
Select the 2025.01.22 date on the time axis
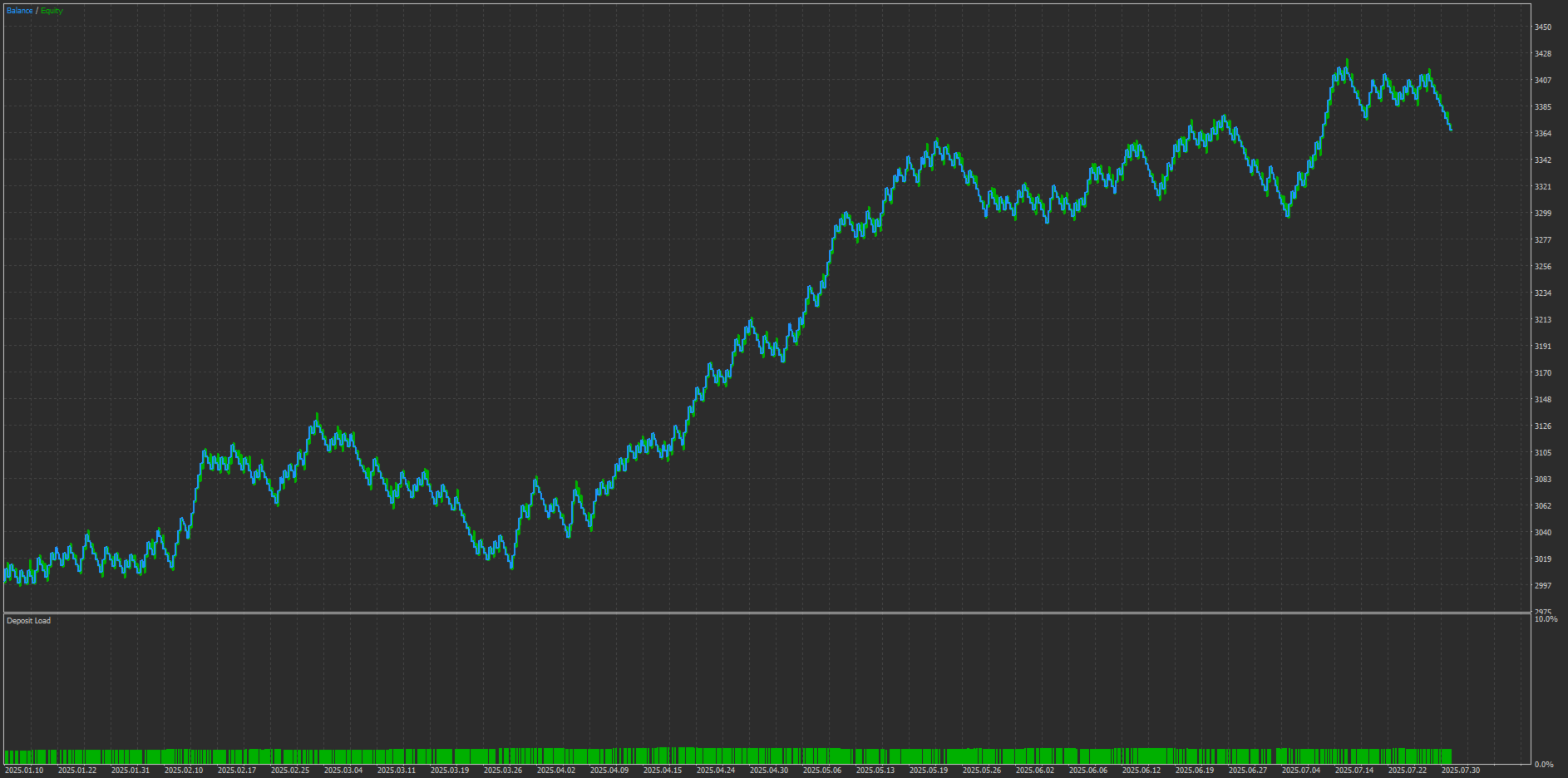click(x=76, y=771)
